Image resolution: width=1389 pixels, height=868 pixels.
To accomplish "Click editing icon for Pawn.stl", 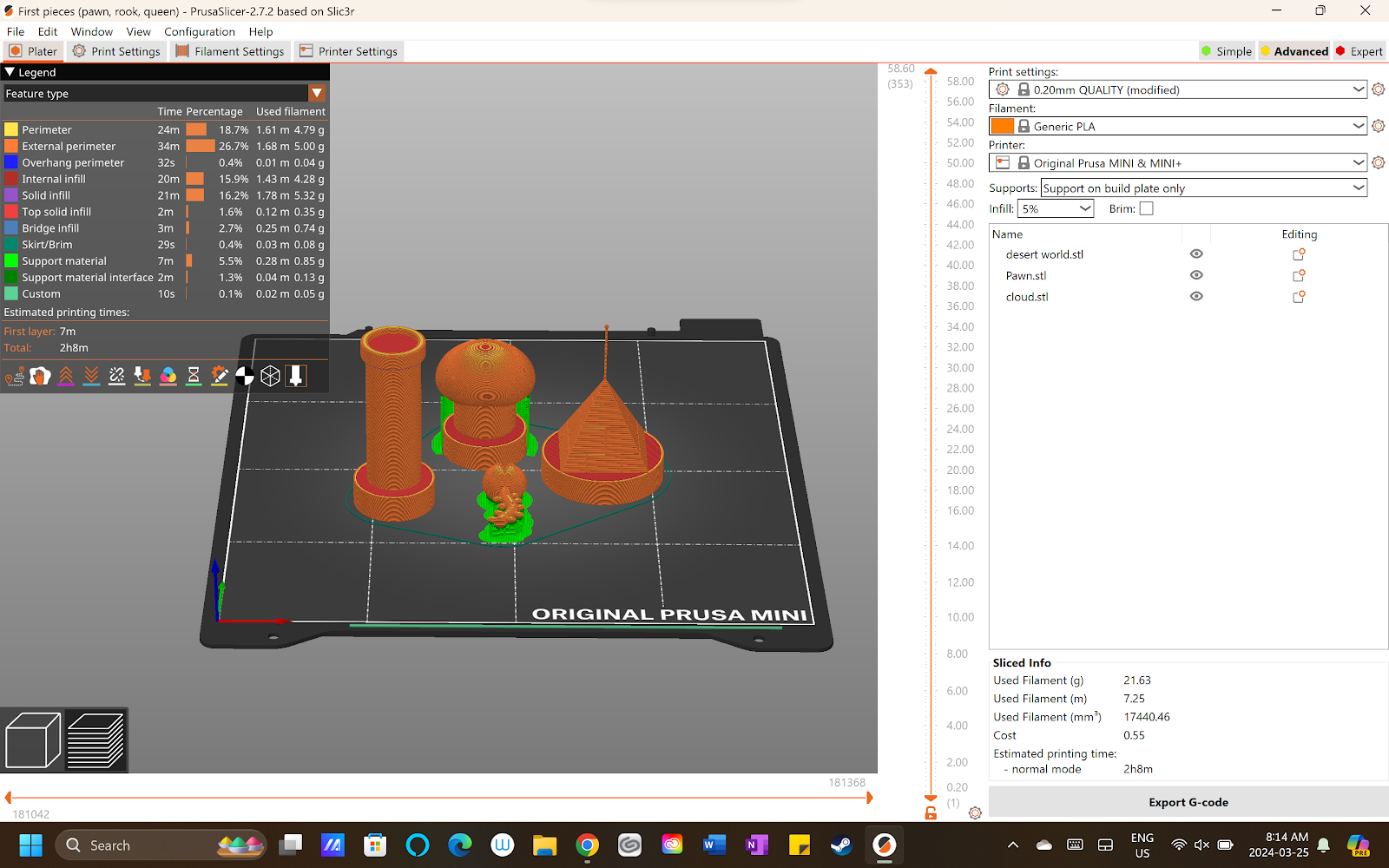I will (x=1299, y=275).
